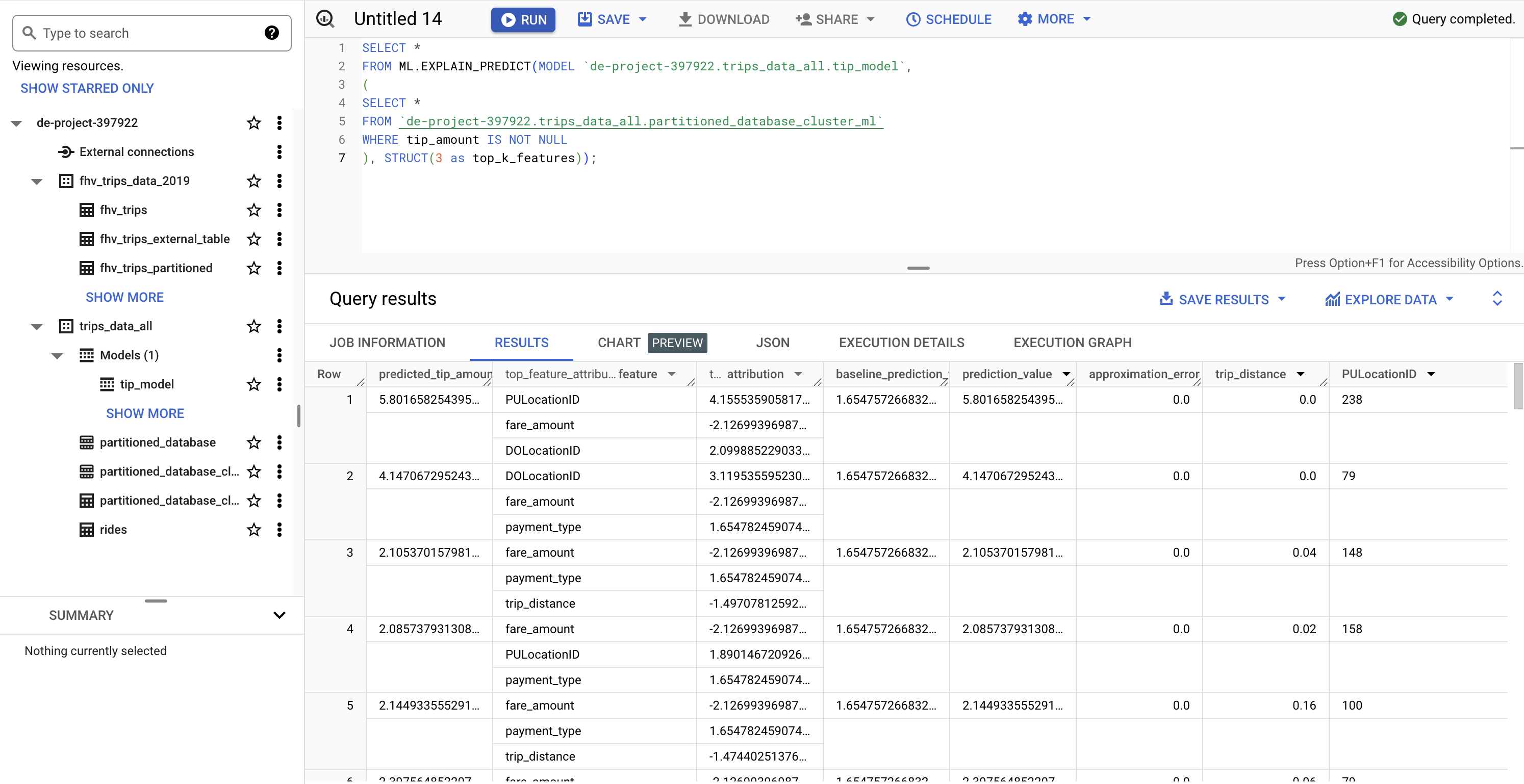Viewport: 1524px width, 784px height.
Task: Click the editor/results divider handle
Action: (918, 269)
